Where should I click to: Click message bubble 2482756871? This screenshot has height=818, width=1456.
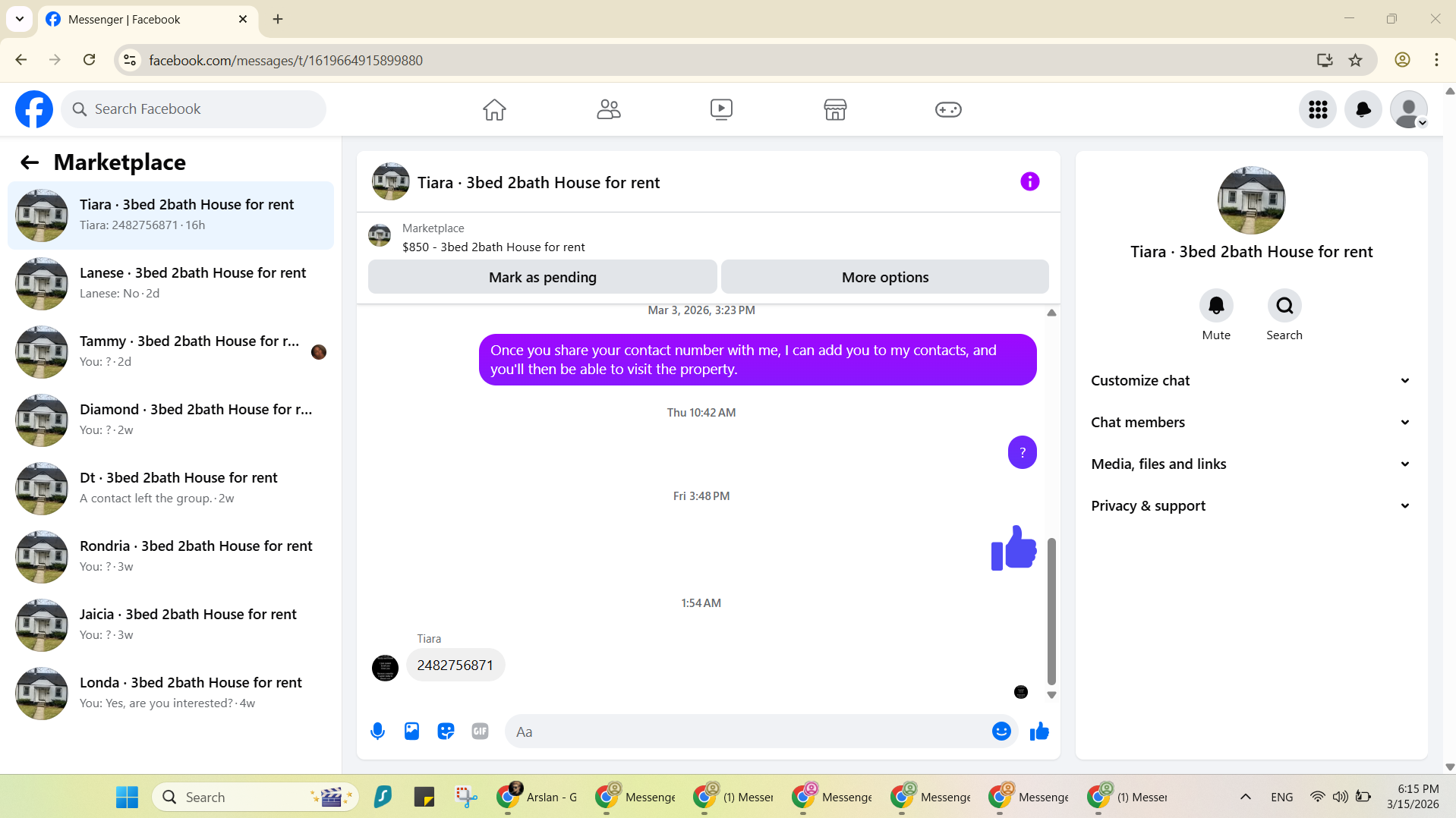click(x=455, y=665)
